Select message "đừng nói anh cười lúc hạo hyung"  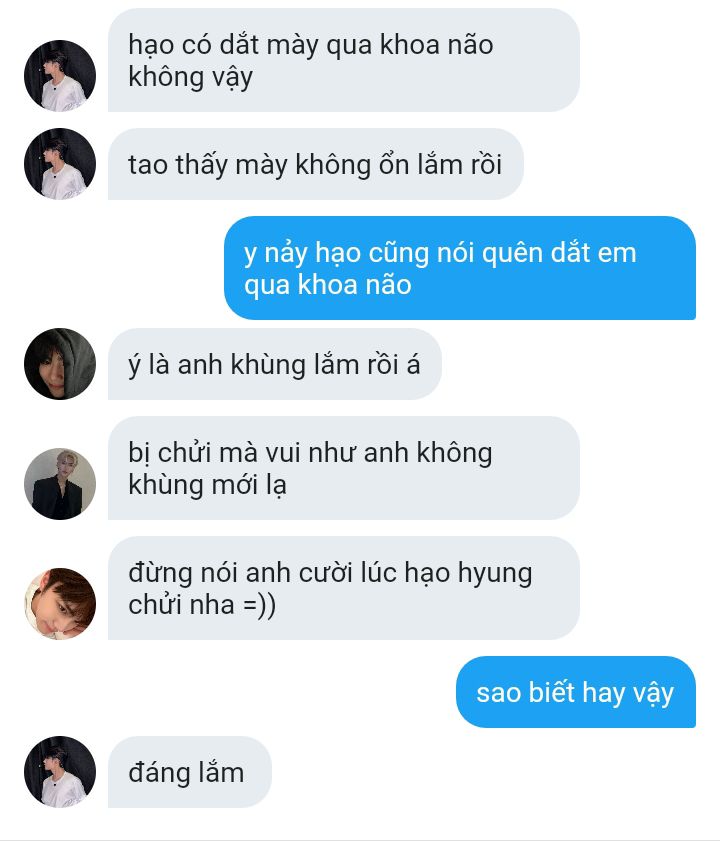click(343, 588)
